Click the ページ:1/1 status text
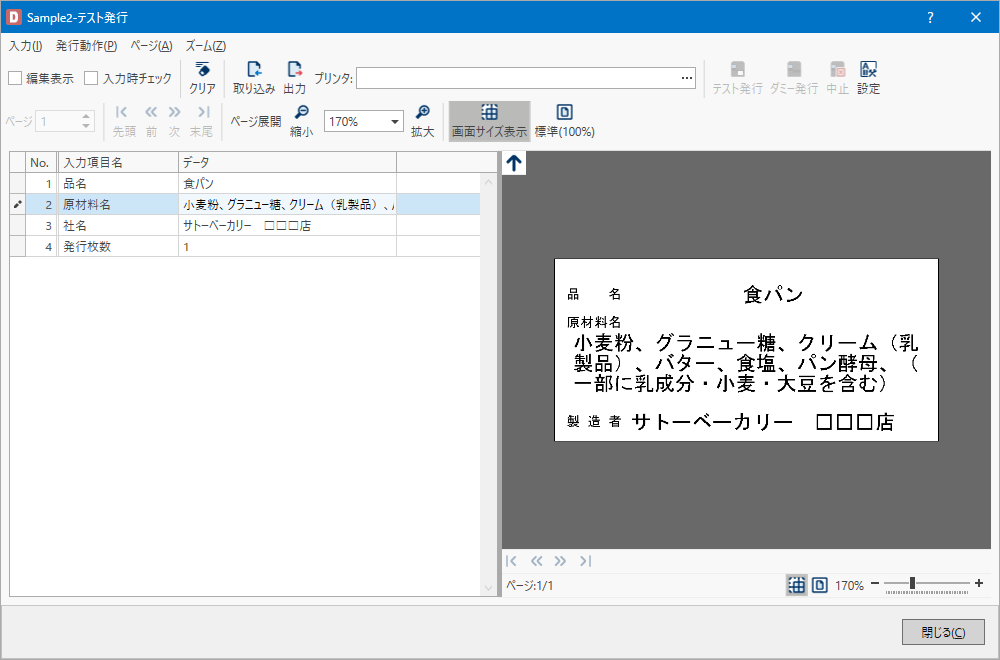The width and height of the screenshot is (1000, 660). coord(529,585)
